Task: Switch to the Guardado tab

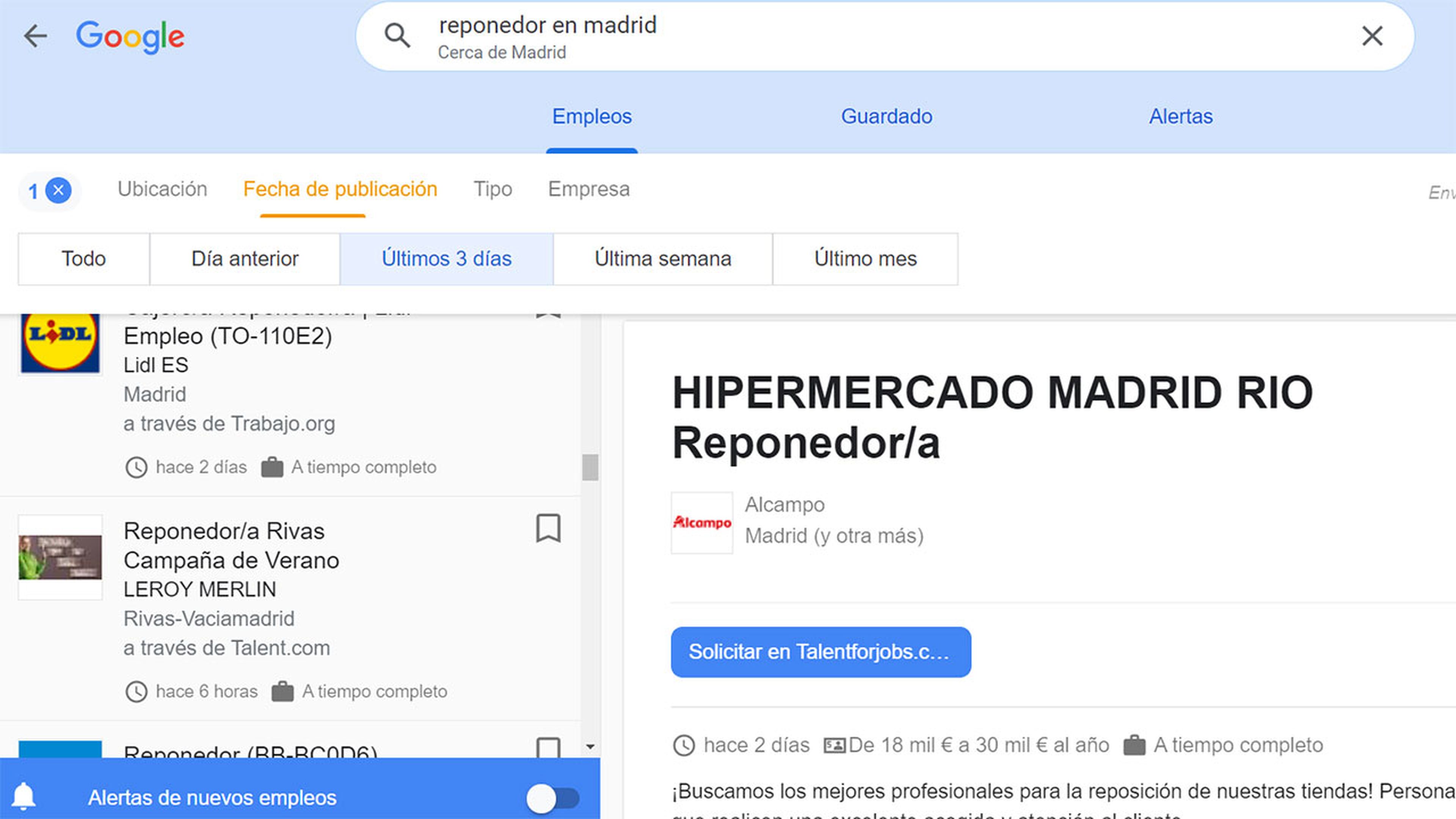Action: (x=886, y=116)
